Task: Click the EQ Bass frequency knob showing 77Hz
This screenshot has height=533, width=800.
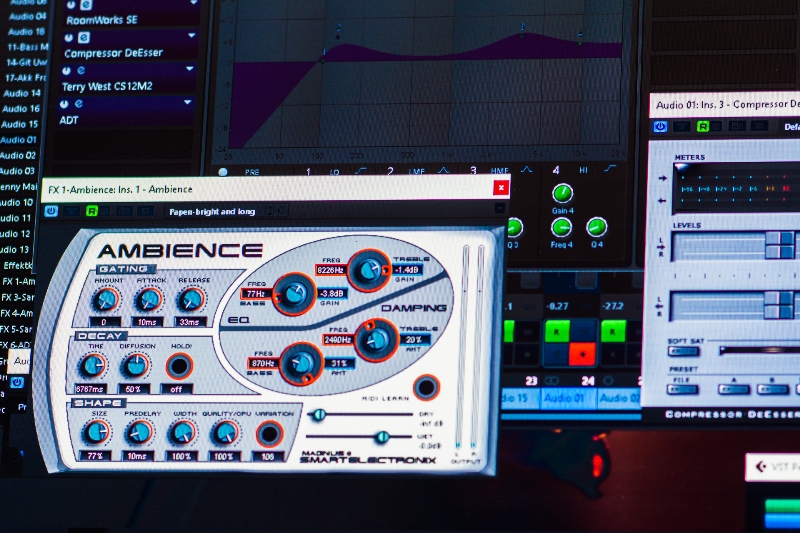Action: tap(294, 293)
